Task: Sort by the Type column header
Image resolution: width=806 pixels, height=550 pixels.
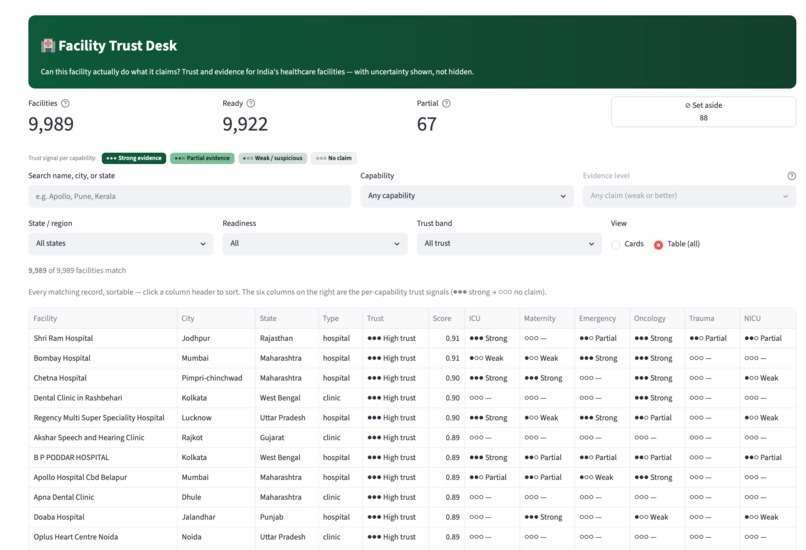Action: pos(340,319)
